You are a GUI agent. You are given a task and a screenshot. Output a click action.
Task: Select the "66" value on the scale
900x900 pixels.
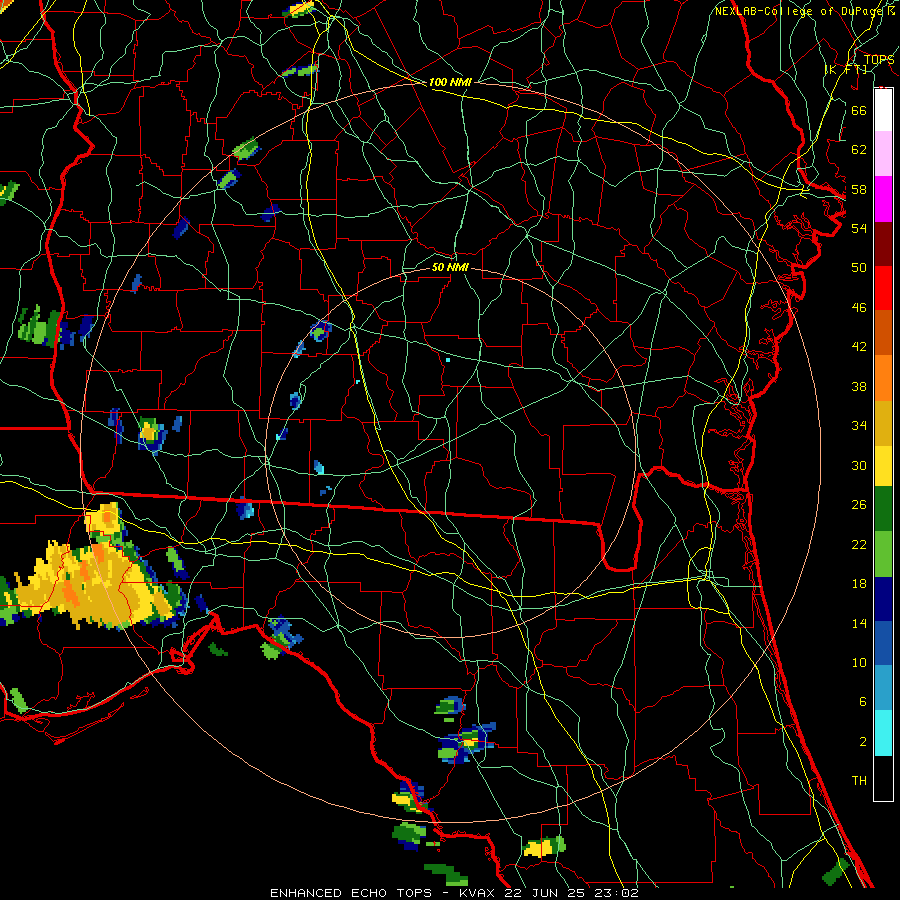click(x=859, y=110)
